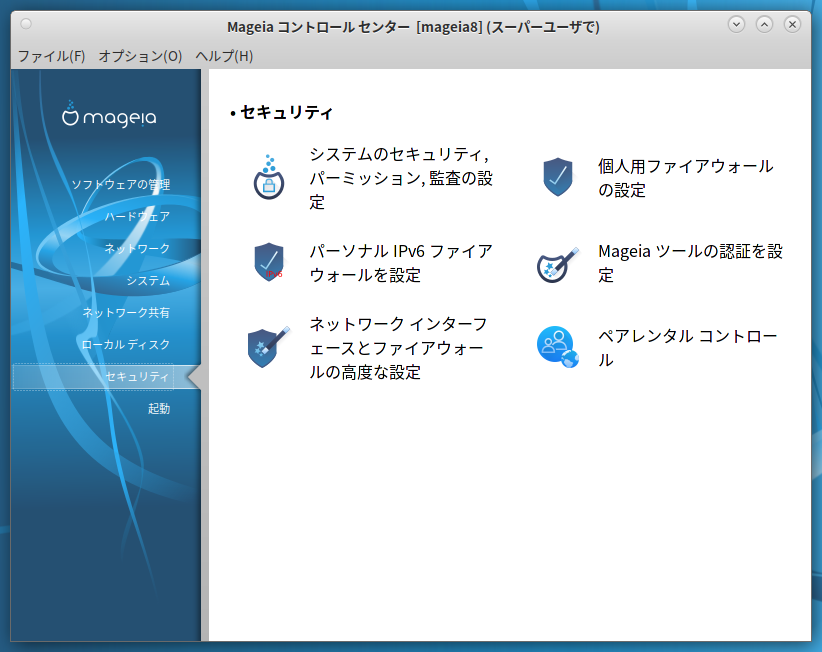Click the Mageia logo in sidebar
Viewport: 822px width, 652px height.
coord(109,115)
